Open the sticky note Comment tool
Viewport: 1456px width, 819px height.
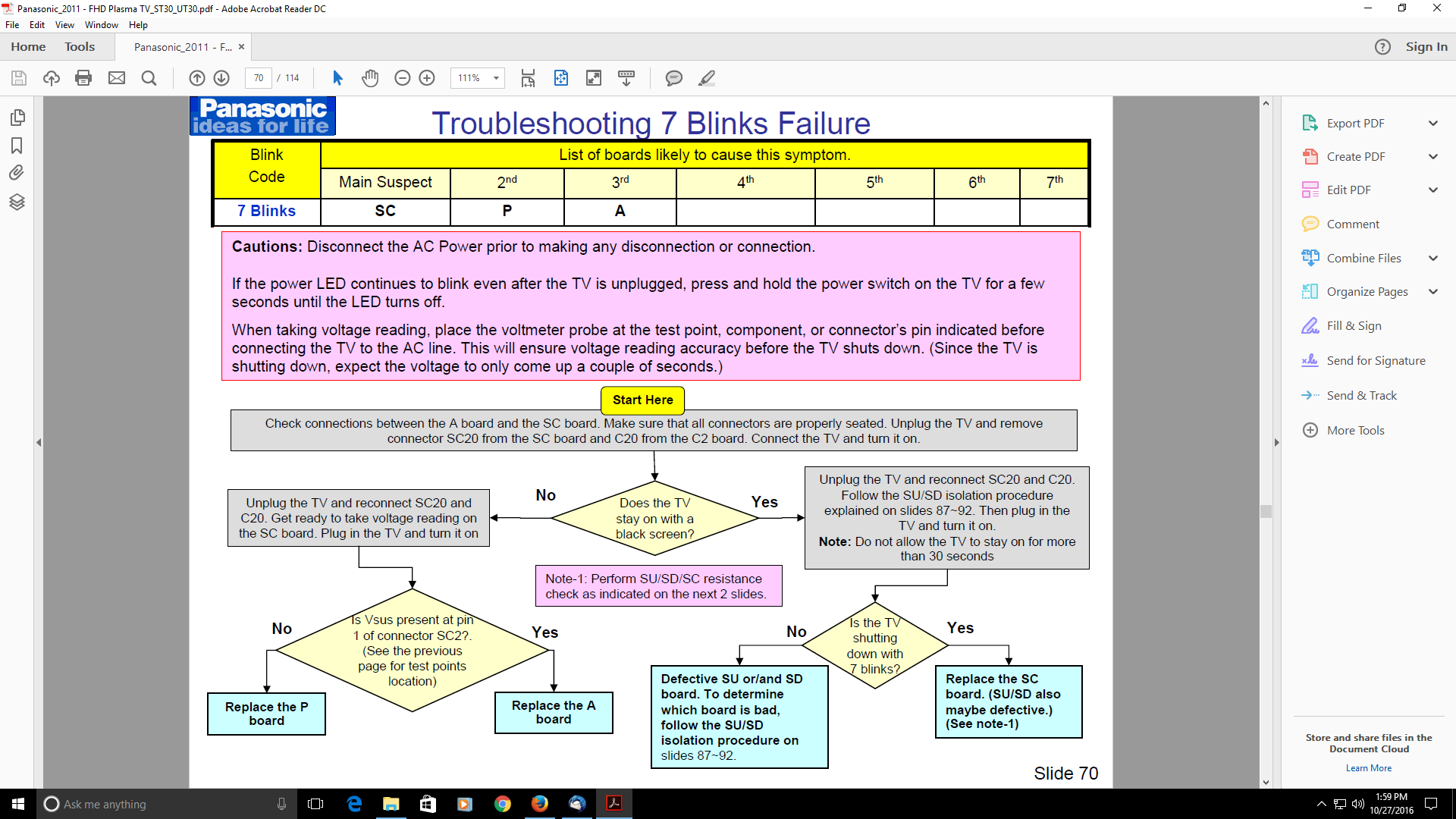pos(673,78)
